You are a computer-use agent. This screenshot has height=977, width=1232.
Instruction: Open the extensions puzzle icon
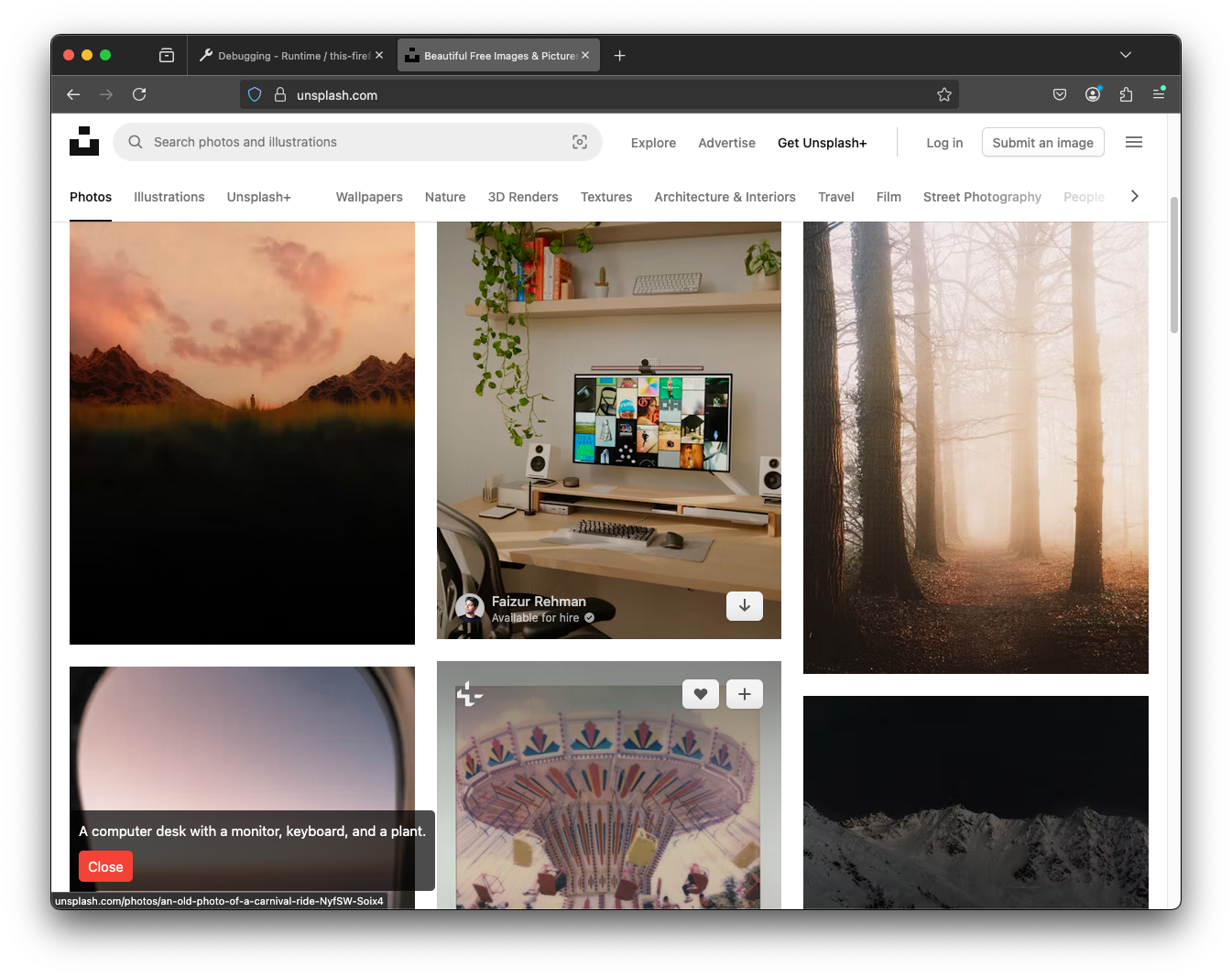click(1126, 94)
